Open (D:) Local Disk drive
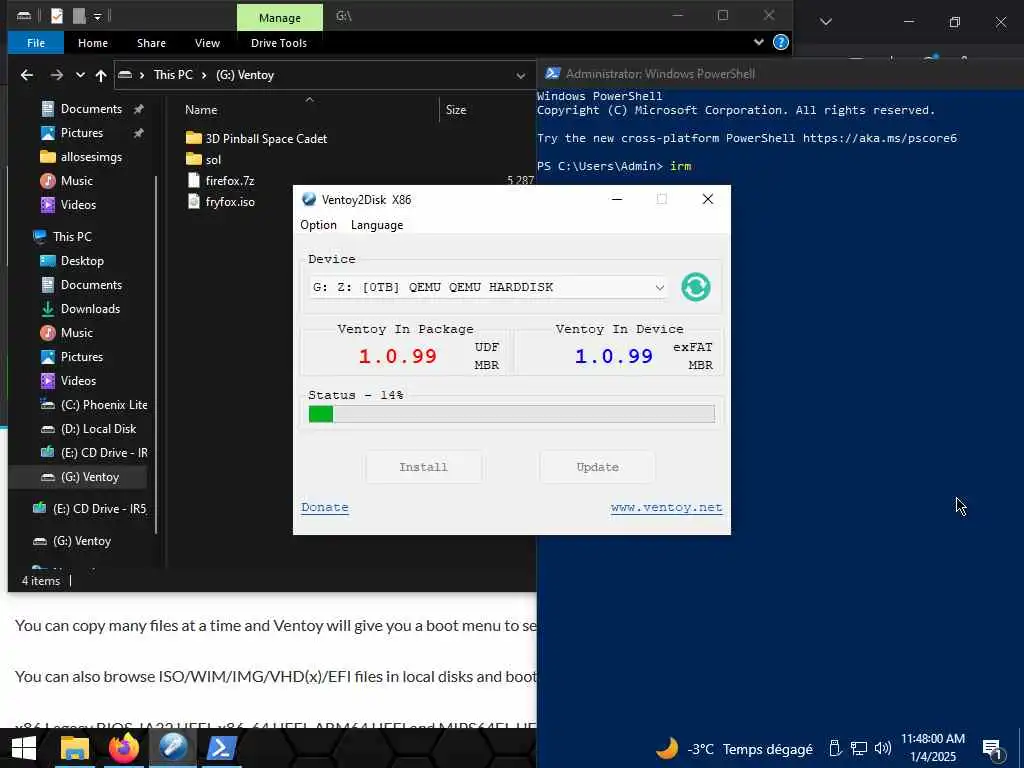This screenshot has width=1024, height=768. [x=88, y=429]
